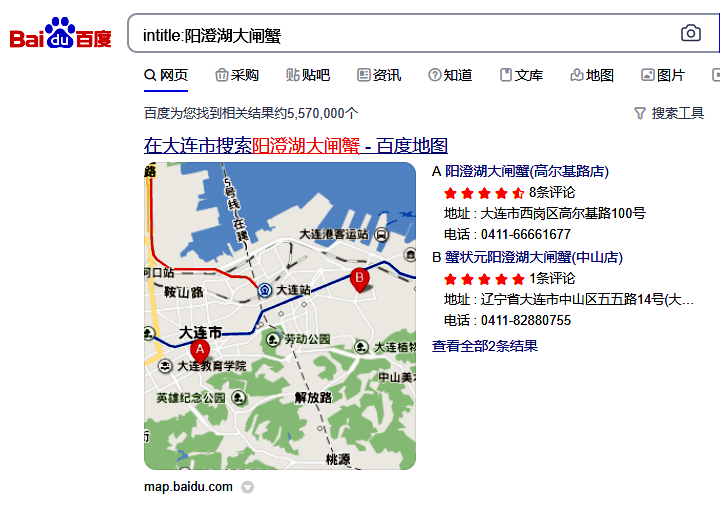Click 解放路 label on the map
720x509 pixels.
coord(313,397)
